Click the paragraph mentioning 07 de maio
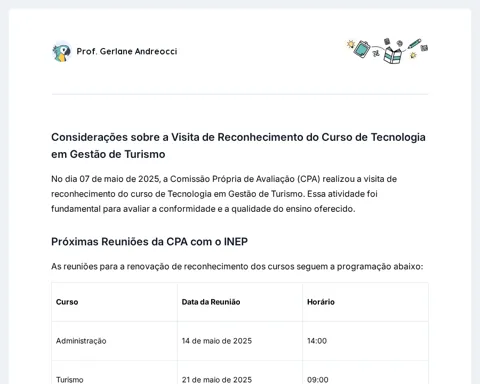 tap(224, 194)
